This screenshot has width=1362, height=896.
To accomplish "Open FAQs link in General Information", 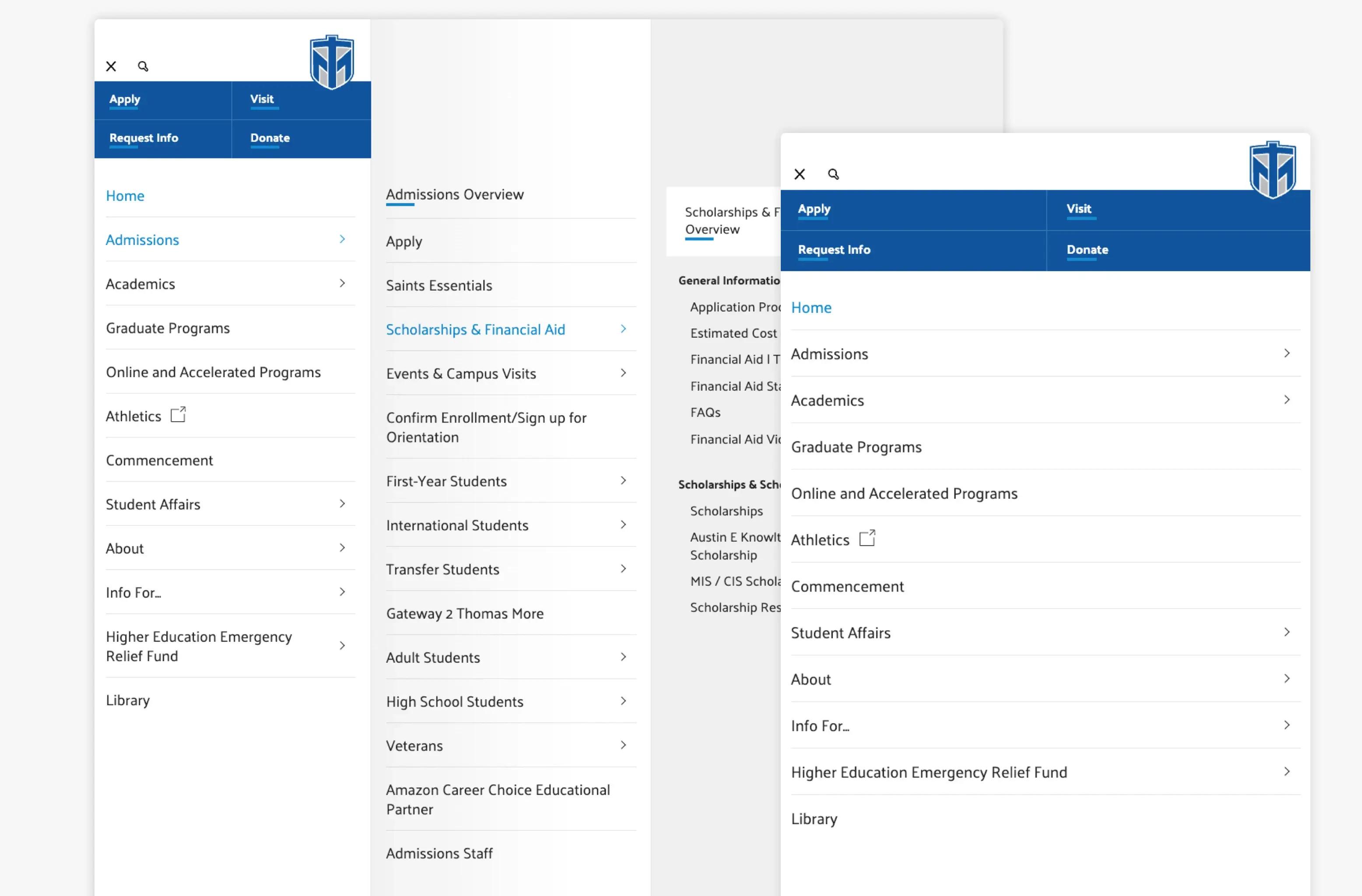I will [x=706, y=413].
